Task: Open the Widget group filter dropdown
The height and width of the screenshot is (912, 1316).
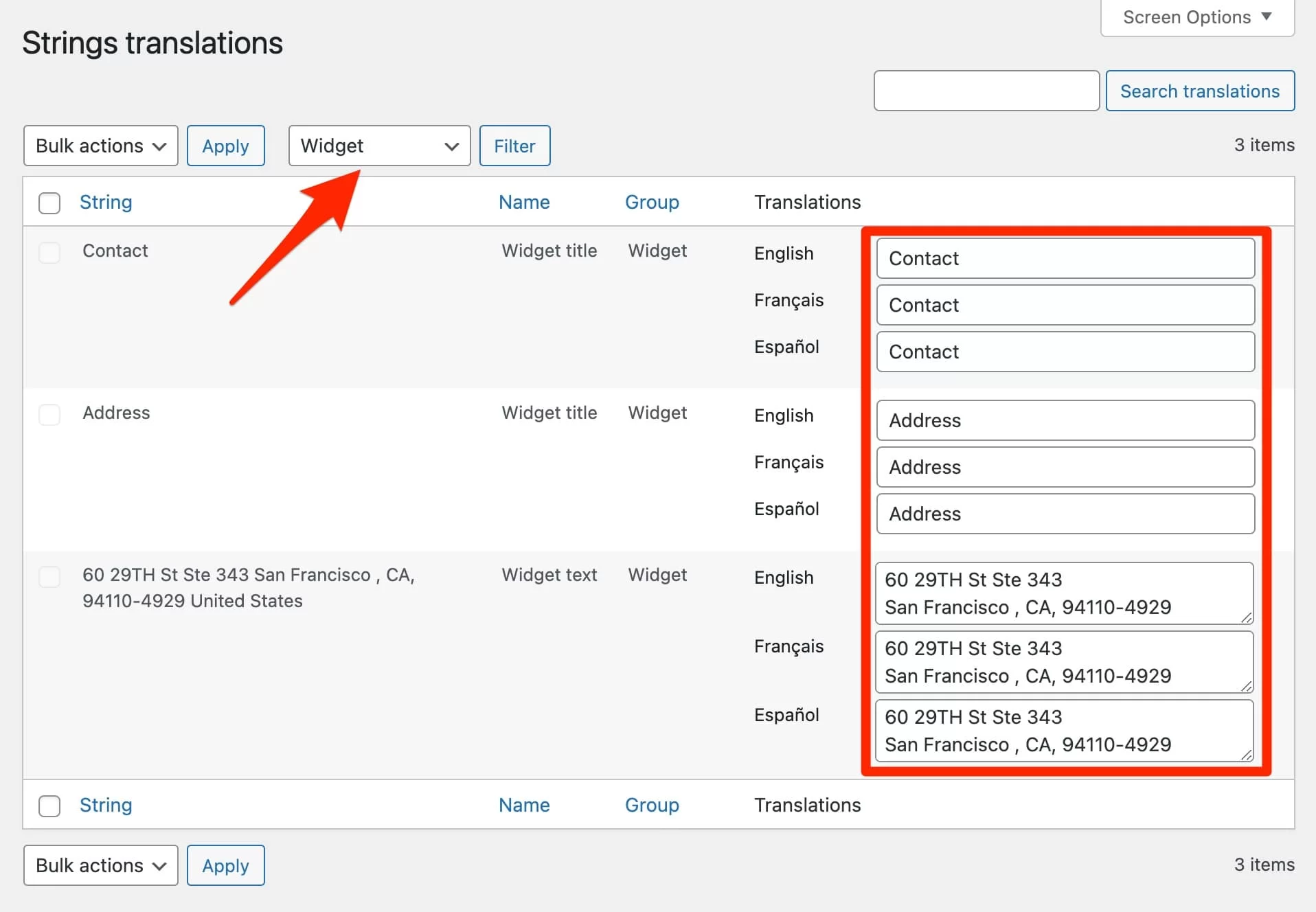Action: (x=378, y=146)
